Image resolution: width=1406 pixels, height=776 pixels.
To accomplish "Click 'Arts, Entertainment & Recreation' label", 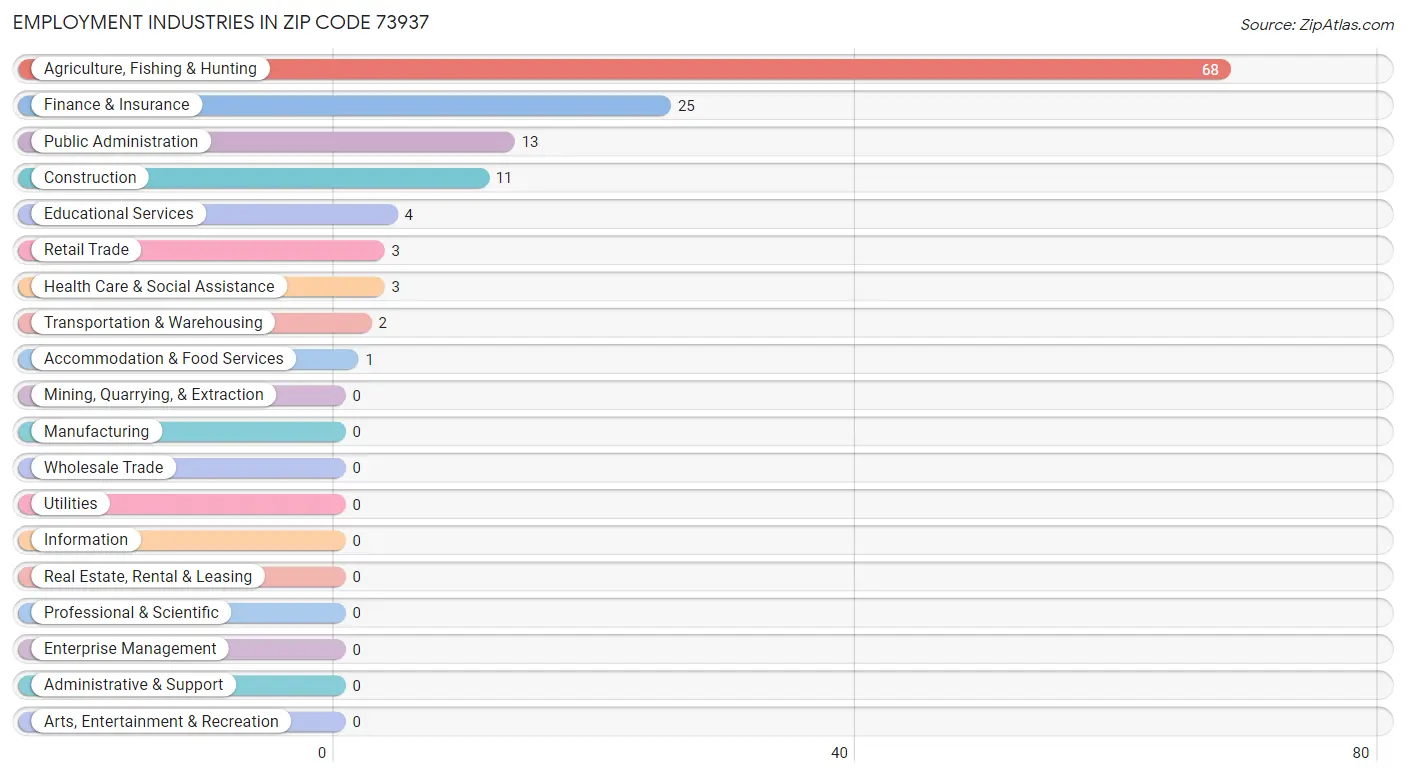I will click(161, 722).
